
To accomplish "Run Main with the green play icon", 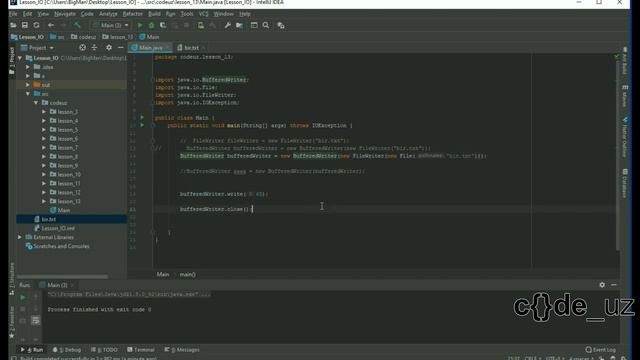I will point(140,25).
